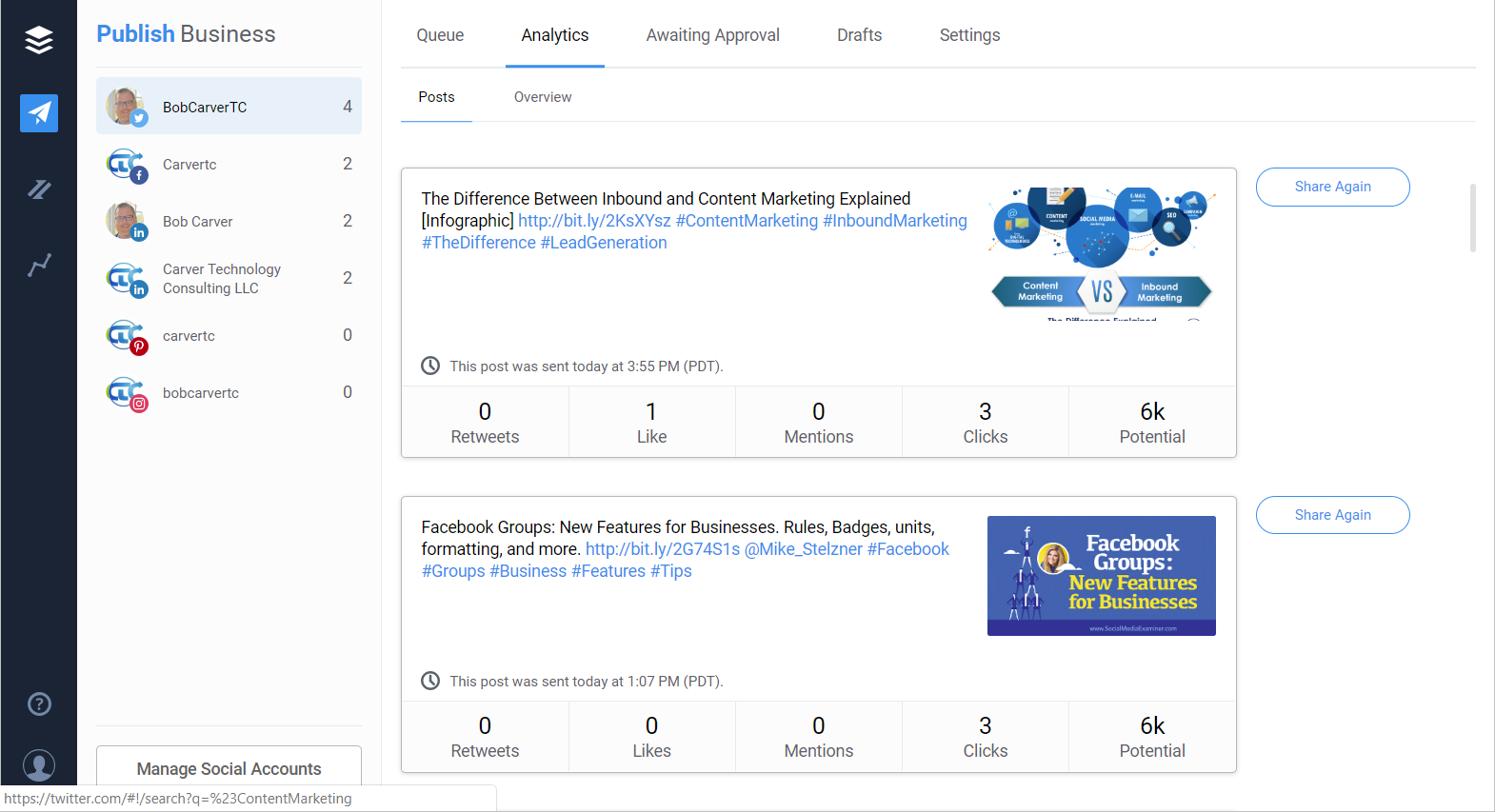Screen dimensions: 1495x812
Task: Click 6k Potential stat on Inbound post
Action: [x=1152, y=423]
